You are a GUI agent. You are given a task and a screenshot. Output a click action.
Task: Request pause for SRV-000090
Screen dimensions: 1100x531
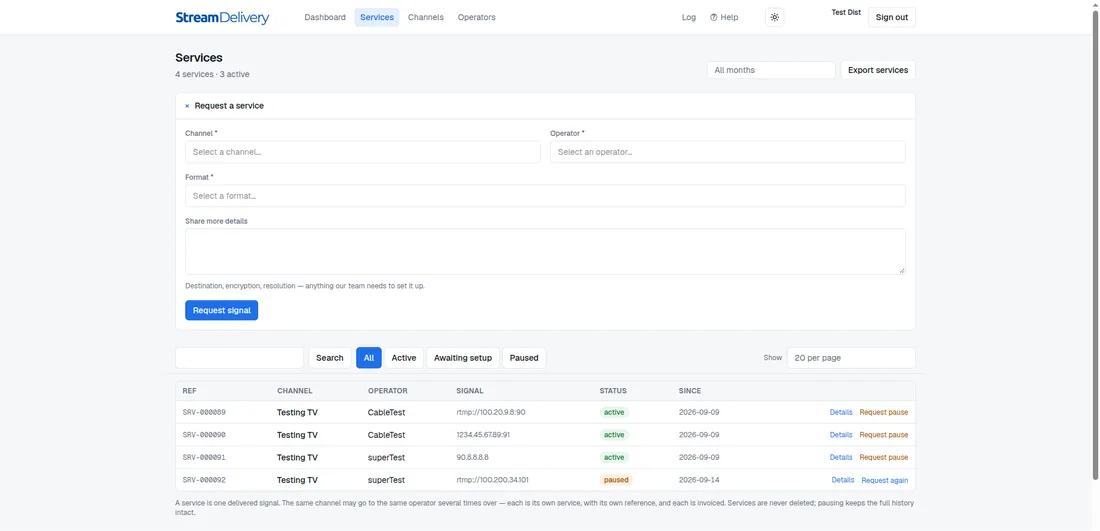(884, 435)
